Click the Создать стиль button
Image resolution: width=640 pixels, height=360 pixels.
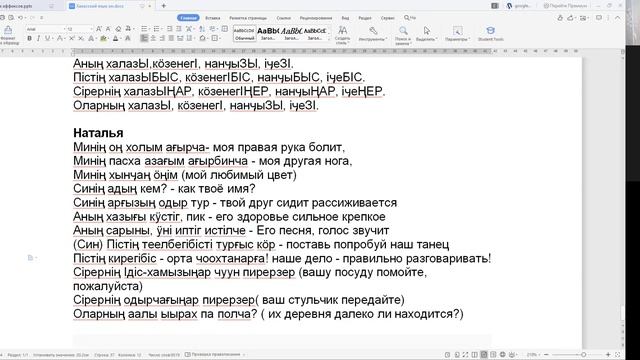[342, 35]
